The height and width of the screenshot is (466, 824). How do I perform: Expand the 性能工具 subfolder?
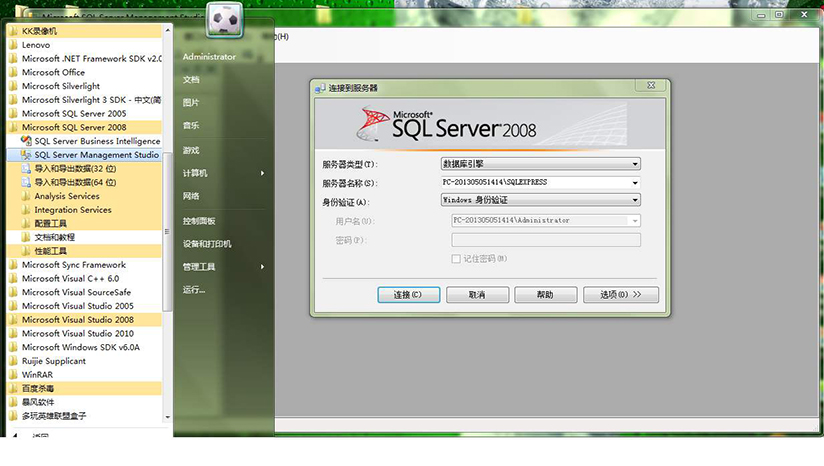click(x=84, y=251)
